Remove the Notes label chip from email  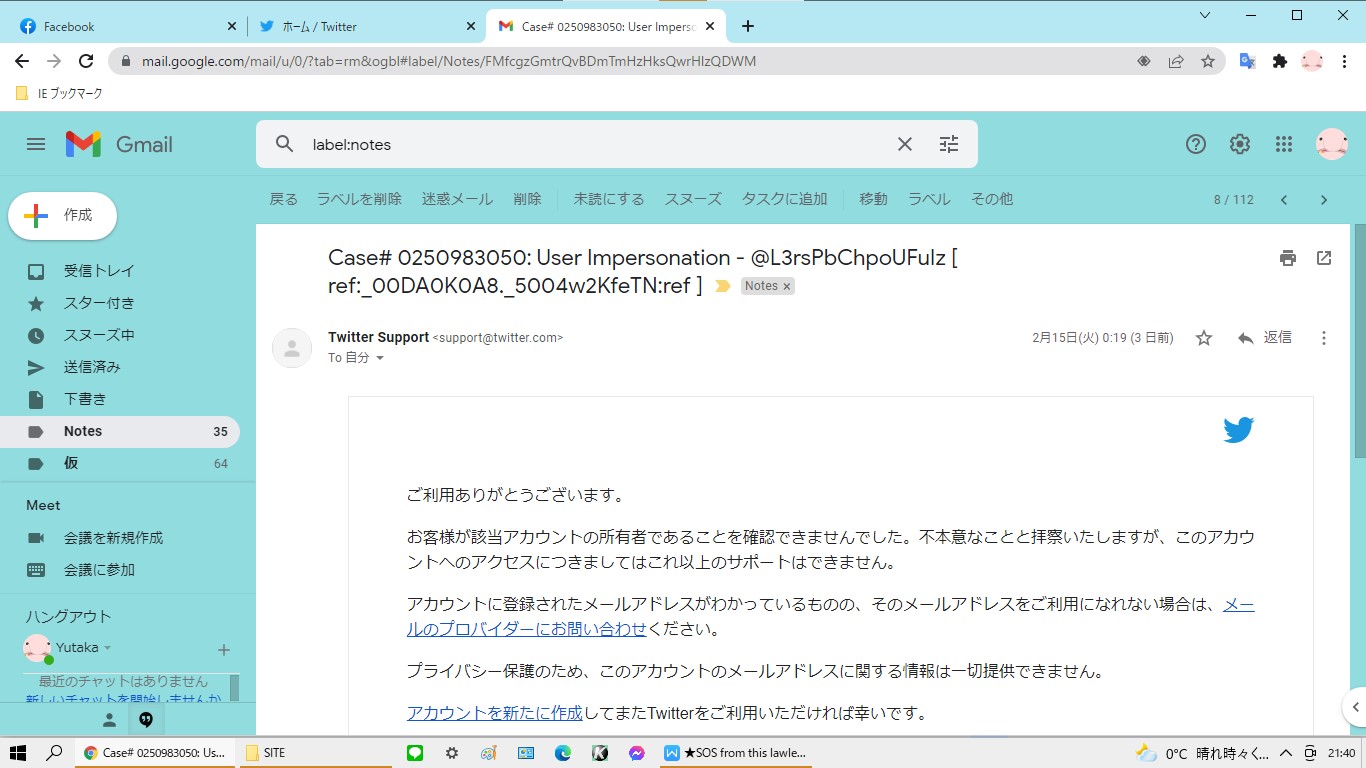pos(787,286)
